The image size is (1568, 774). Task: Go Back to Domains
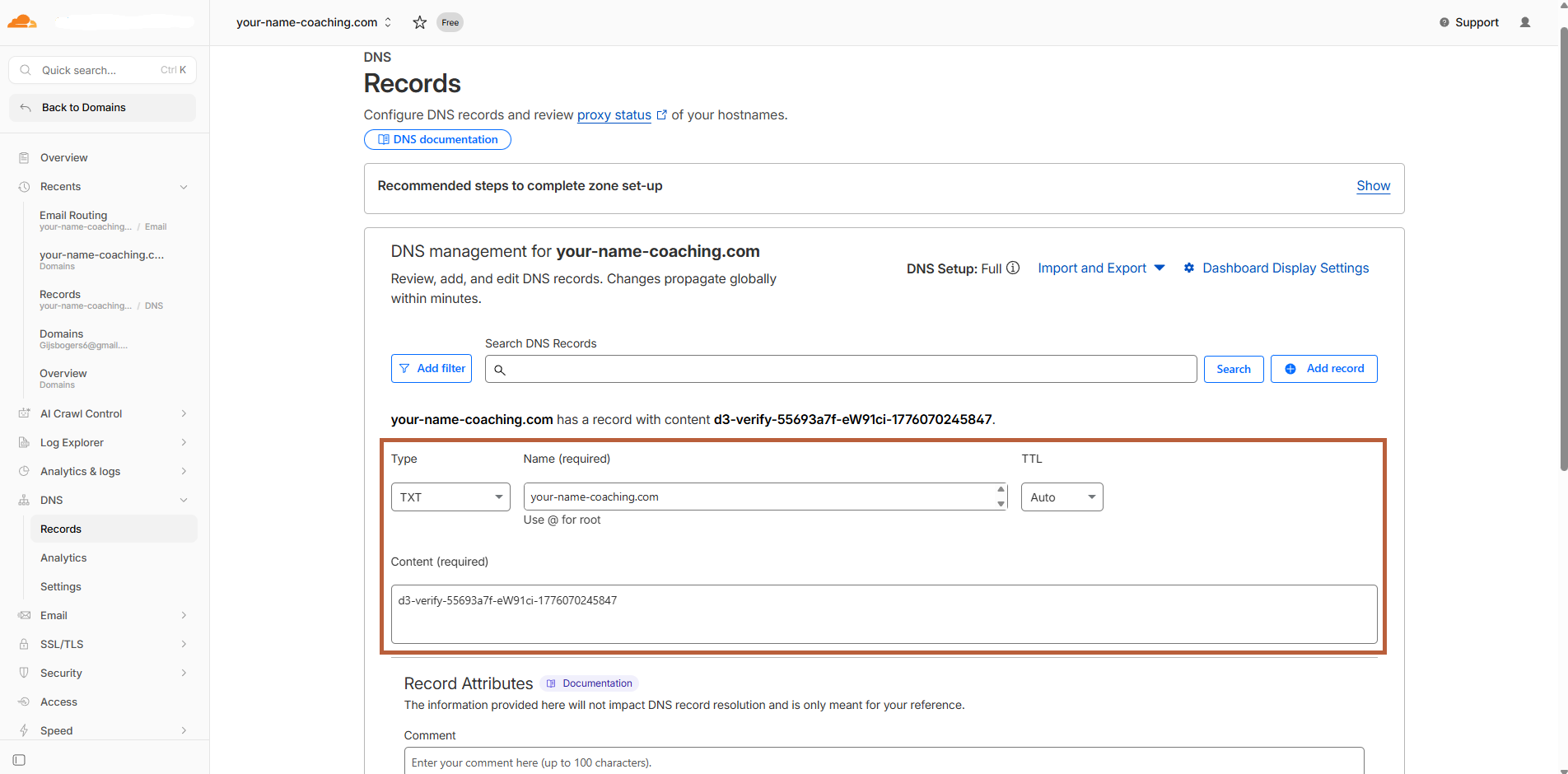click(83, 107)
